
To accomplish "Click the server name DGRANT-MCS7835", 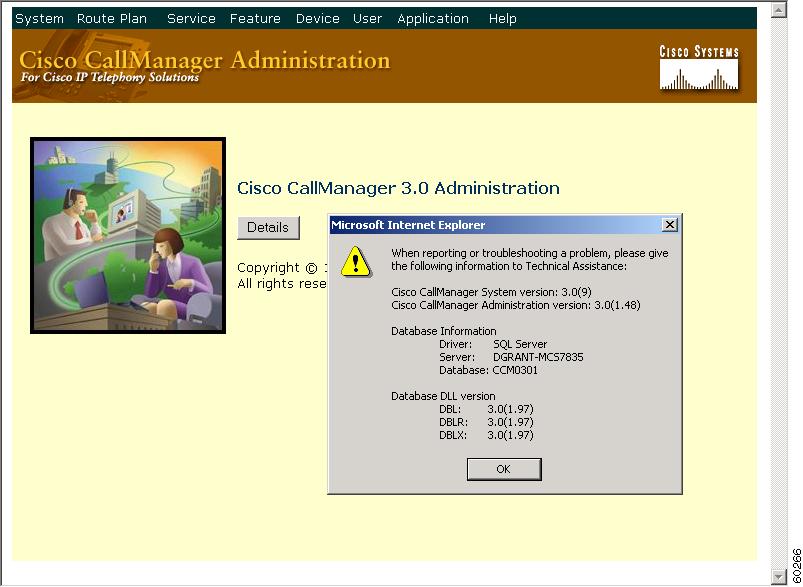I will 538,358.
